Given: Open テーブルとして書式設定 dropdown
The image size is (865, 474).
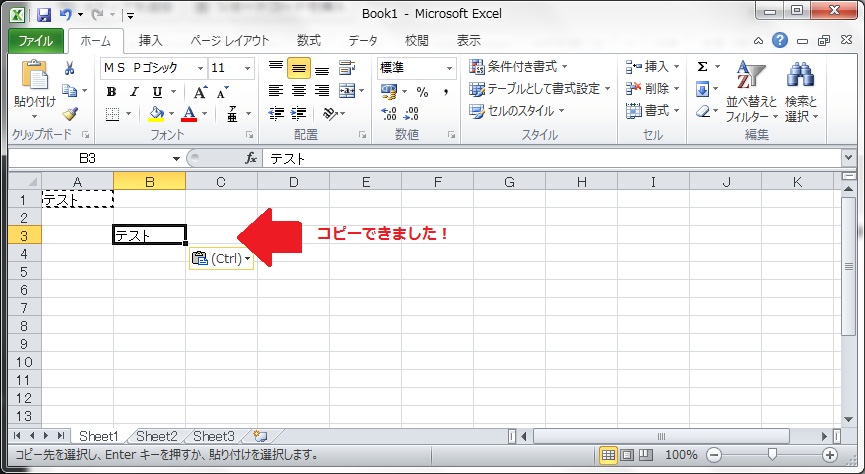Looking at the screenshot, I should 540,89.
